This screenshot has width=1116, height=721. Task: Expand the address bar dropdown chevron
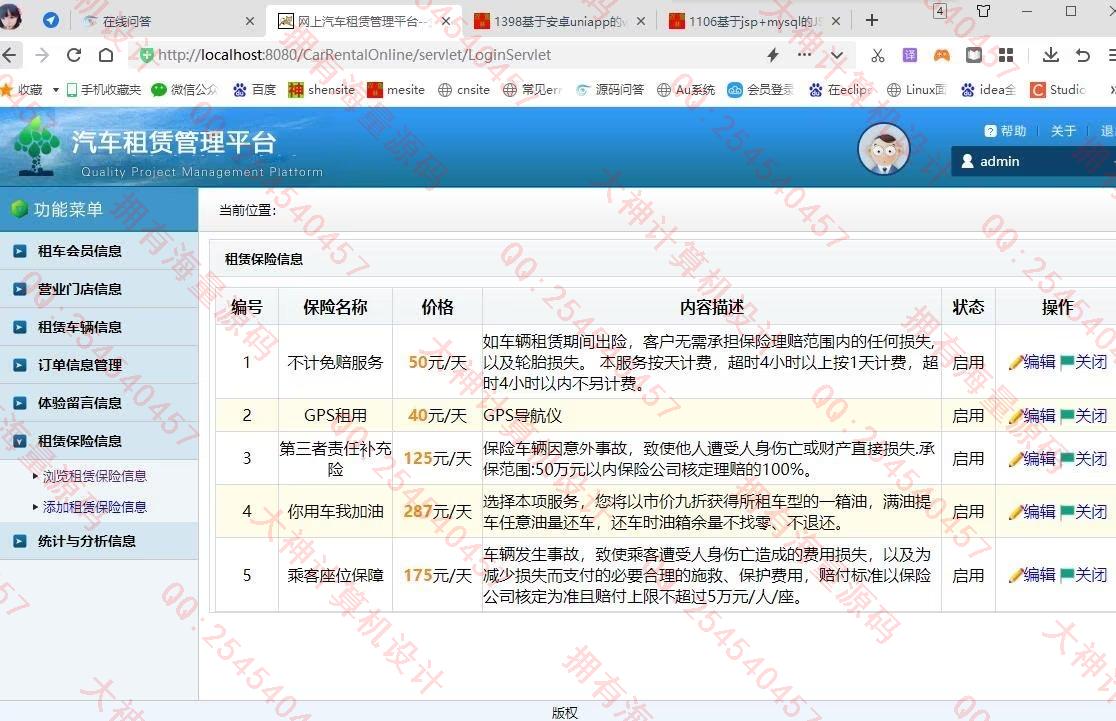click(x=837, y=55)
